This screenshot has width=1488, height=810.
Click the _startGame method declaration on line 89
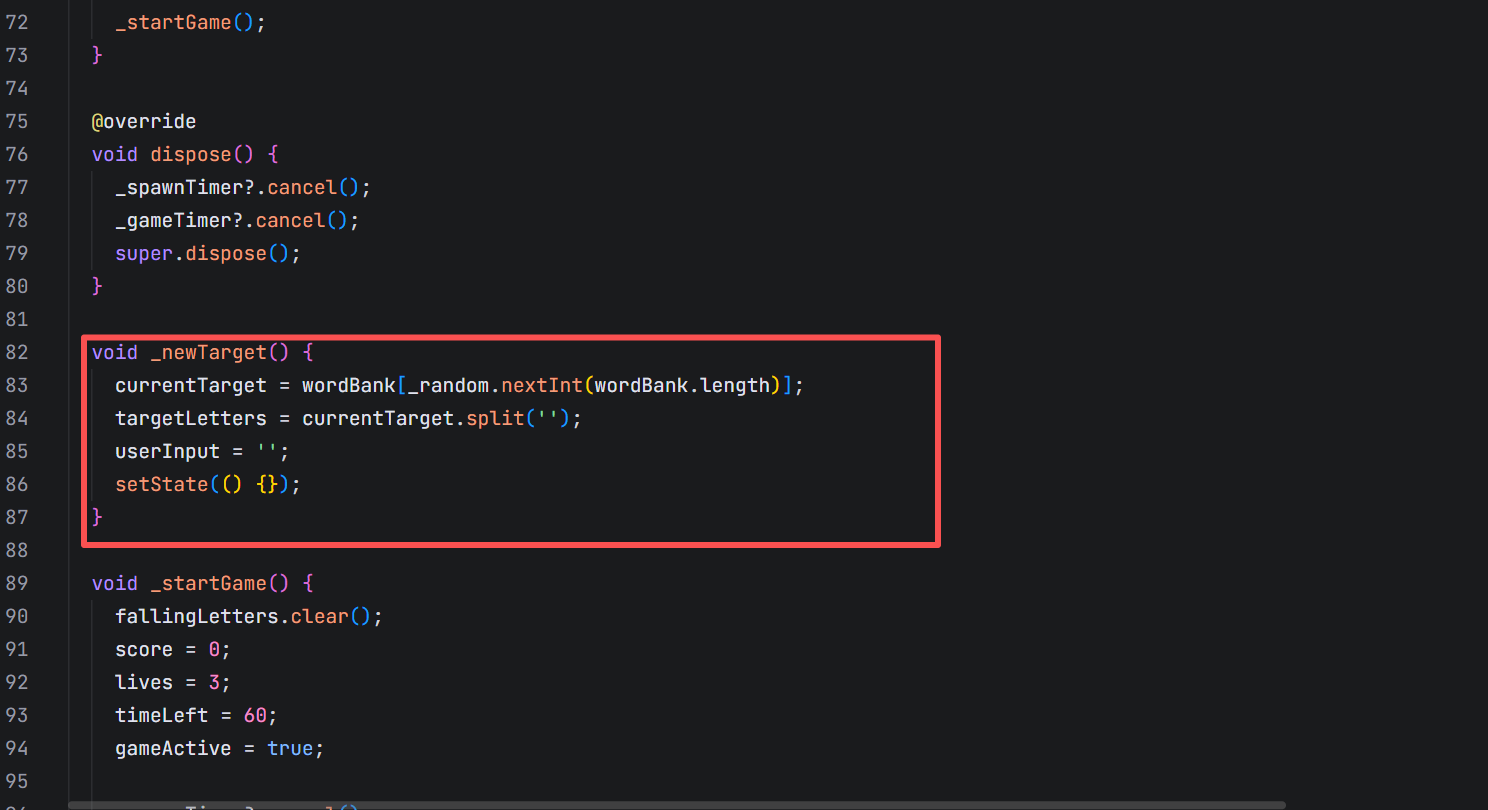point(209,583)
